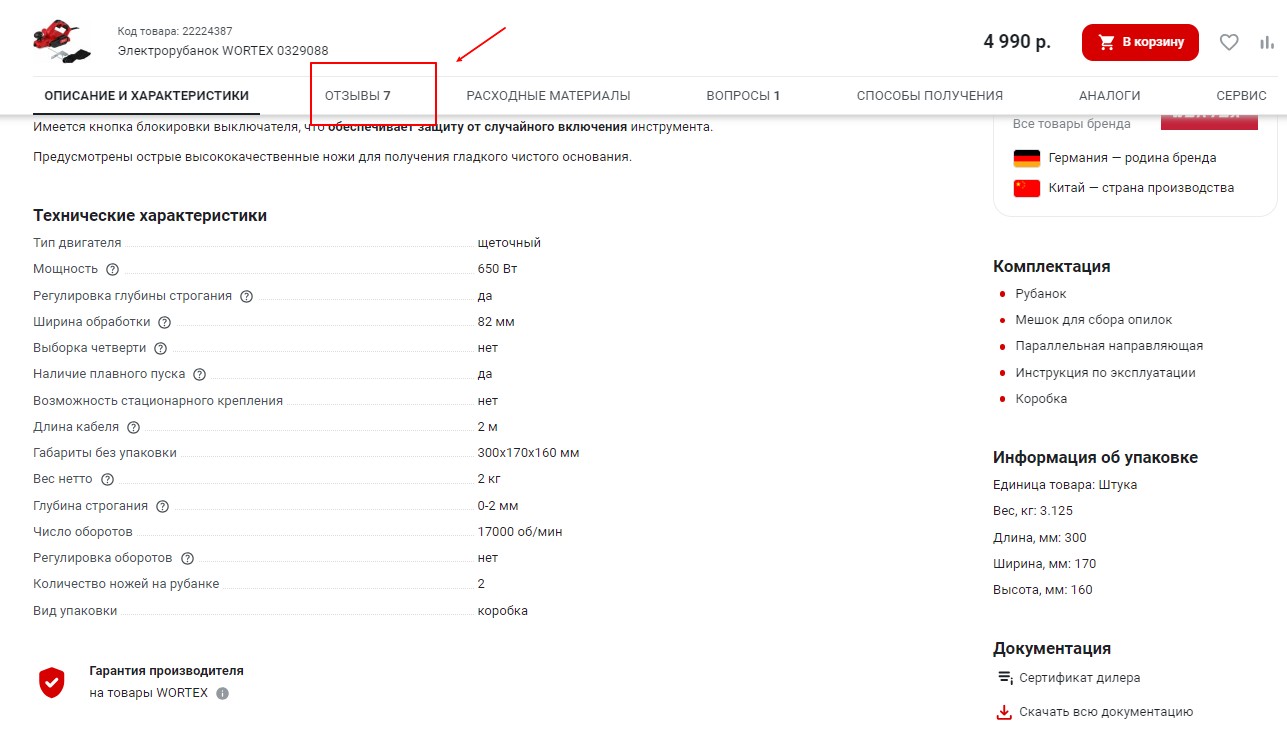Add product to favorites with heart icon
1287x743 pixels.
1229,42
